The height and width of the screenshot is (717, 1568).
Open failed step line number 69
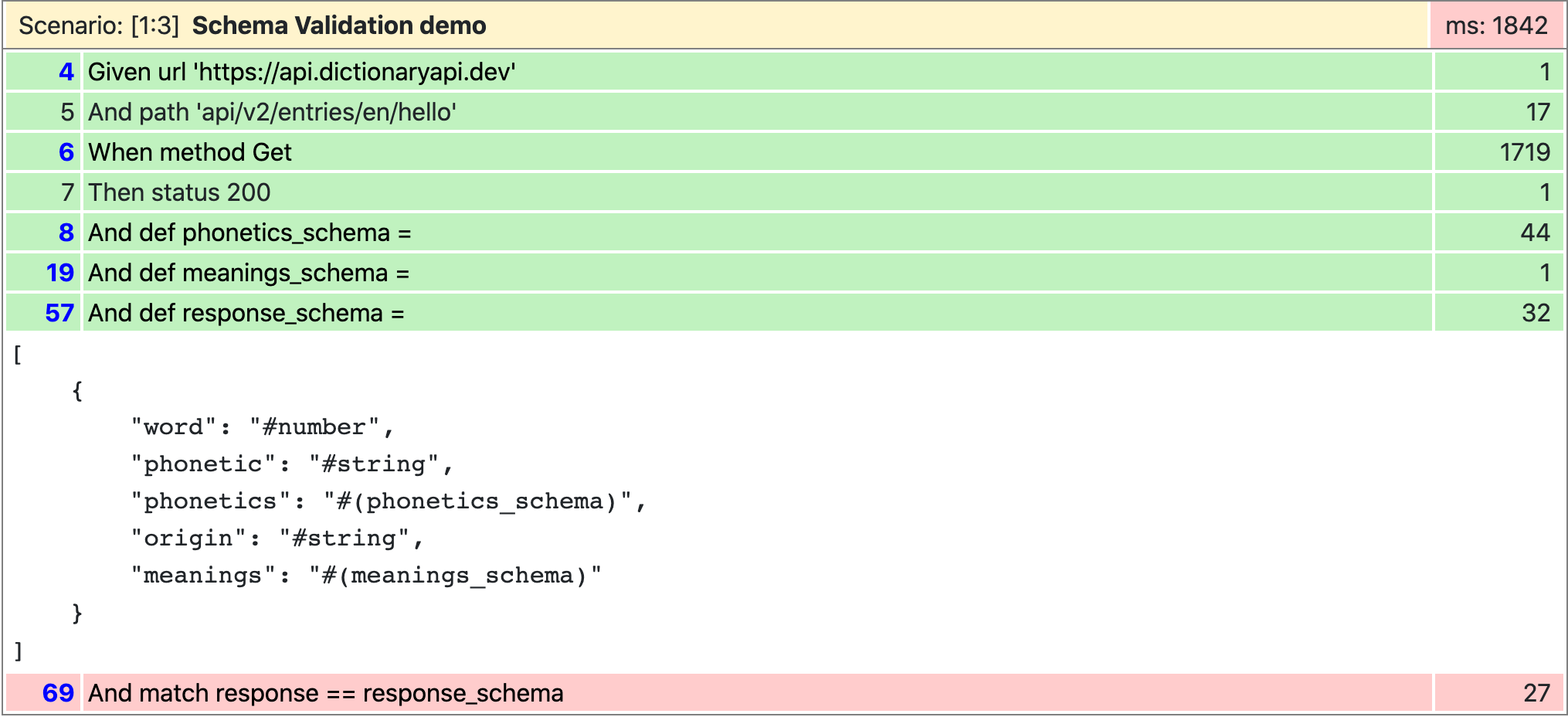point(58,693)
